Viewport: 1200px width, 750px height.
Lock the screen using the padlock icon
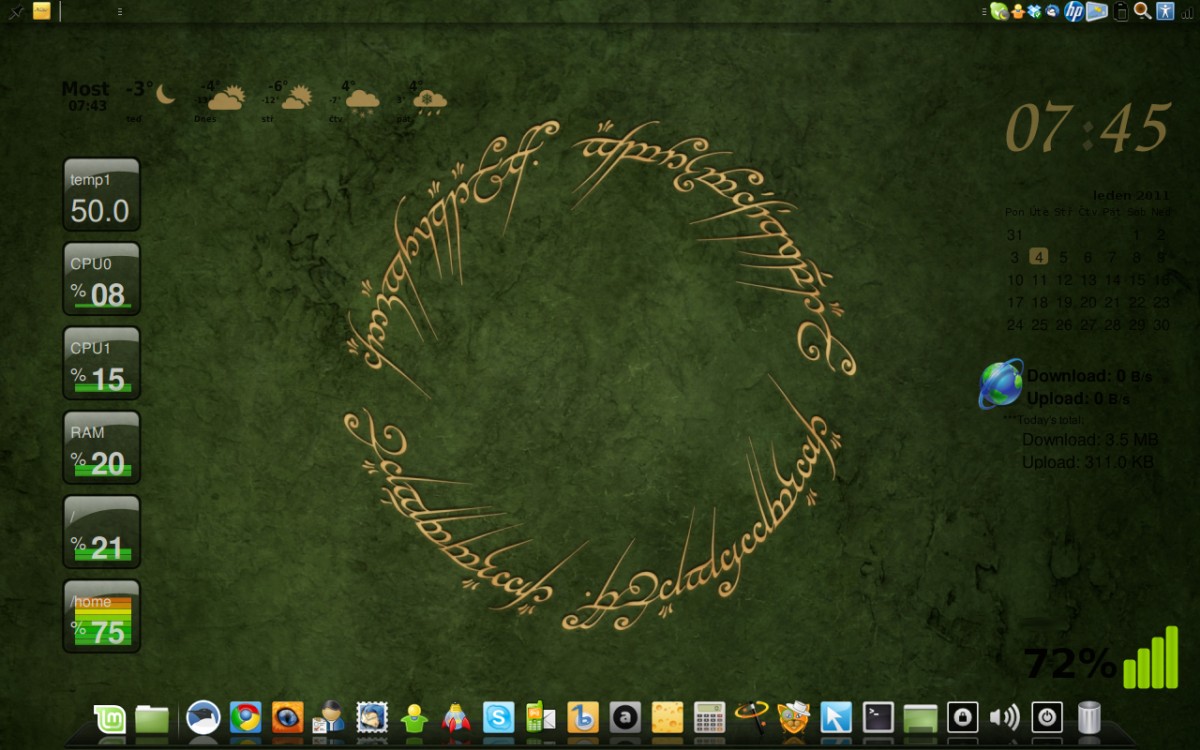coord(962,718)
